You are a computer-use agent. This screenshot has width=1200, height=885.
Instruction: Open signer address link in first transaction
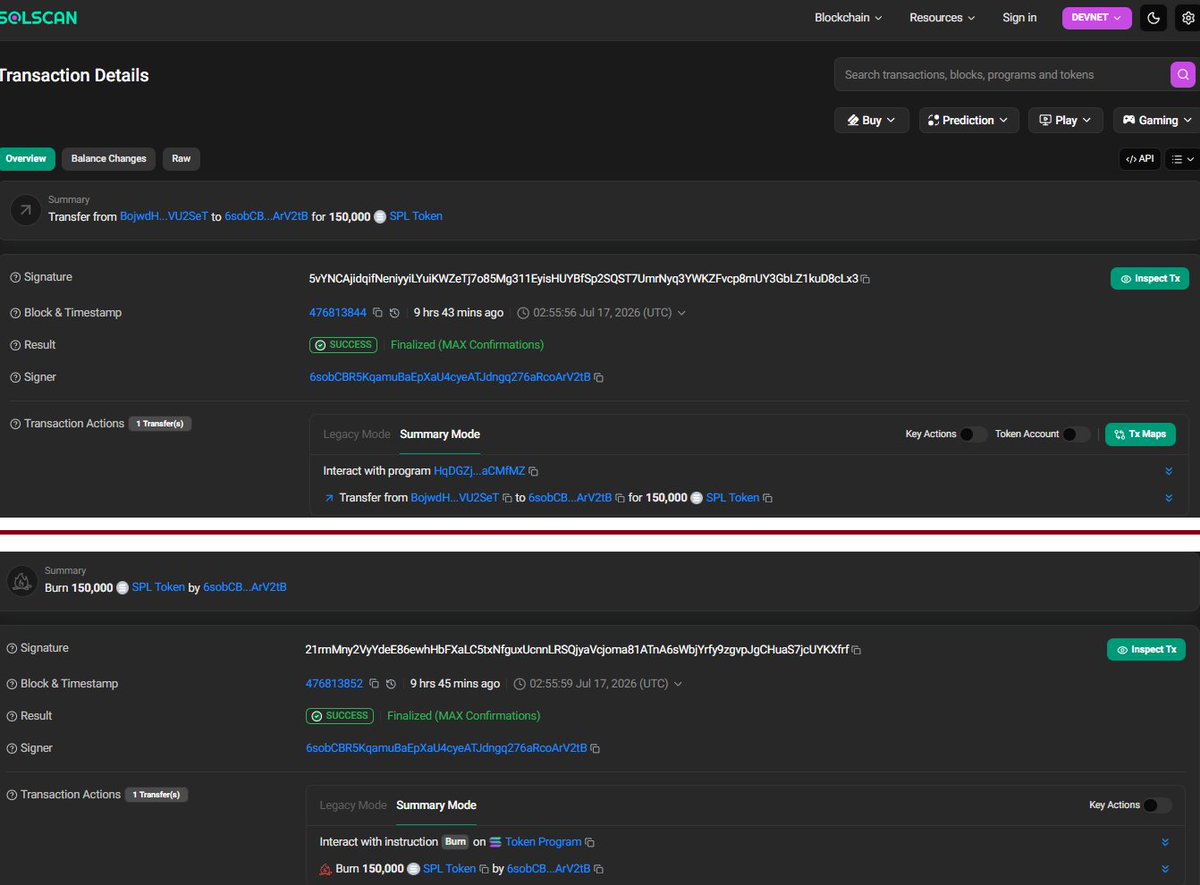coord(450,378)
